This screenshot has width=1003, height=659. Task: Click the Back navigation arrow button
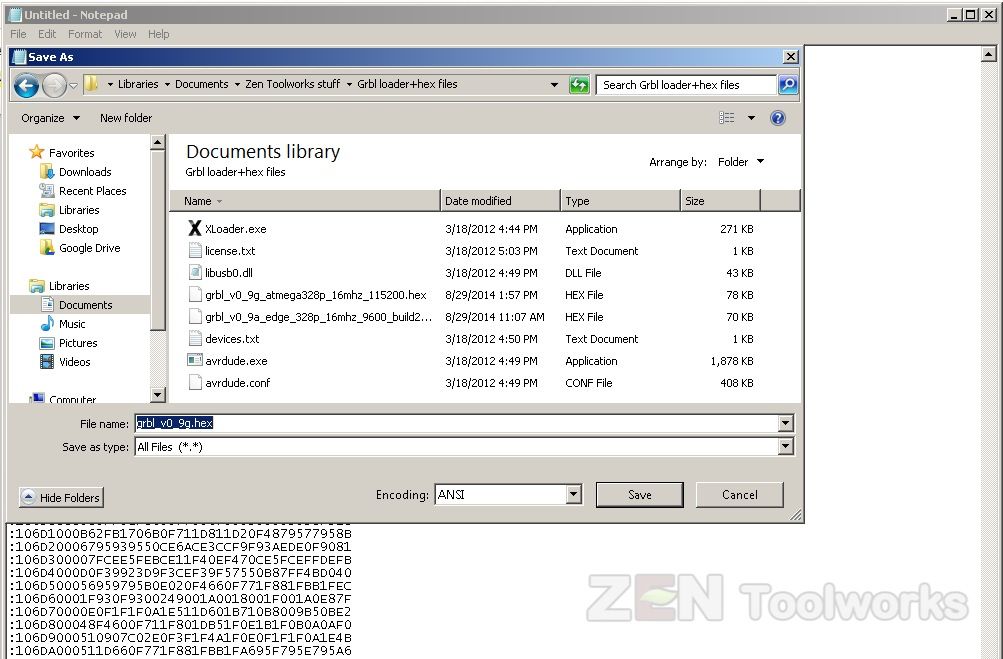pos(27,86)
